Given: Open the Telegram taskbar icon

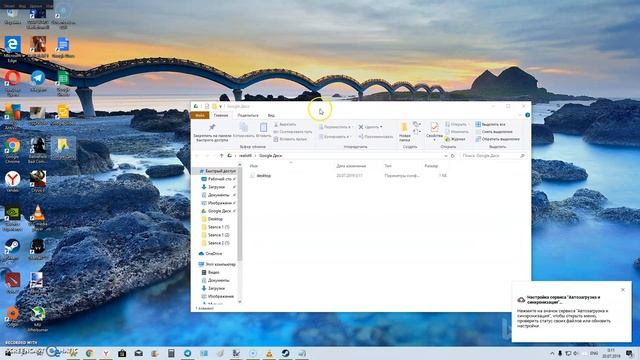Looking at the screenshot, I should pyautogui.click(x=187, y=353).
